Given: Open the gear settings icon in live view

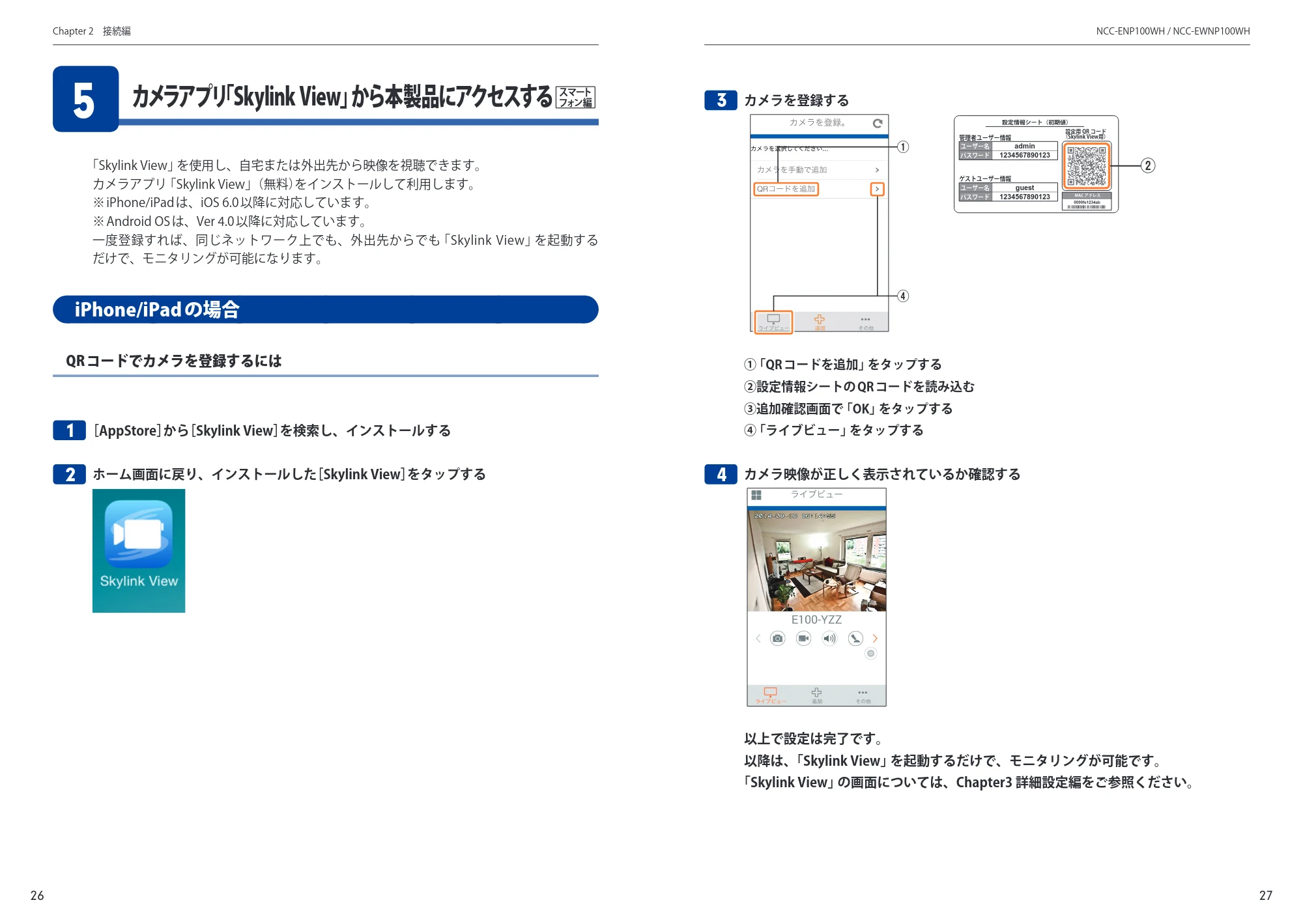Looking at the screenshot, I should (x=871, y=654).
